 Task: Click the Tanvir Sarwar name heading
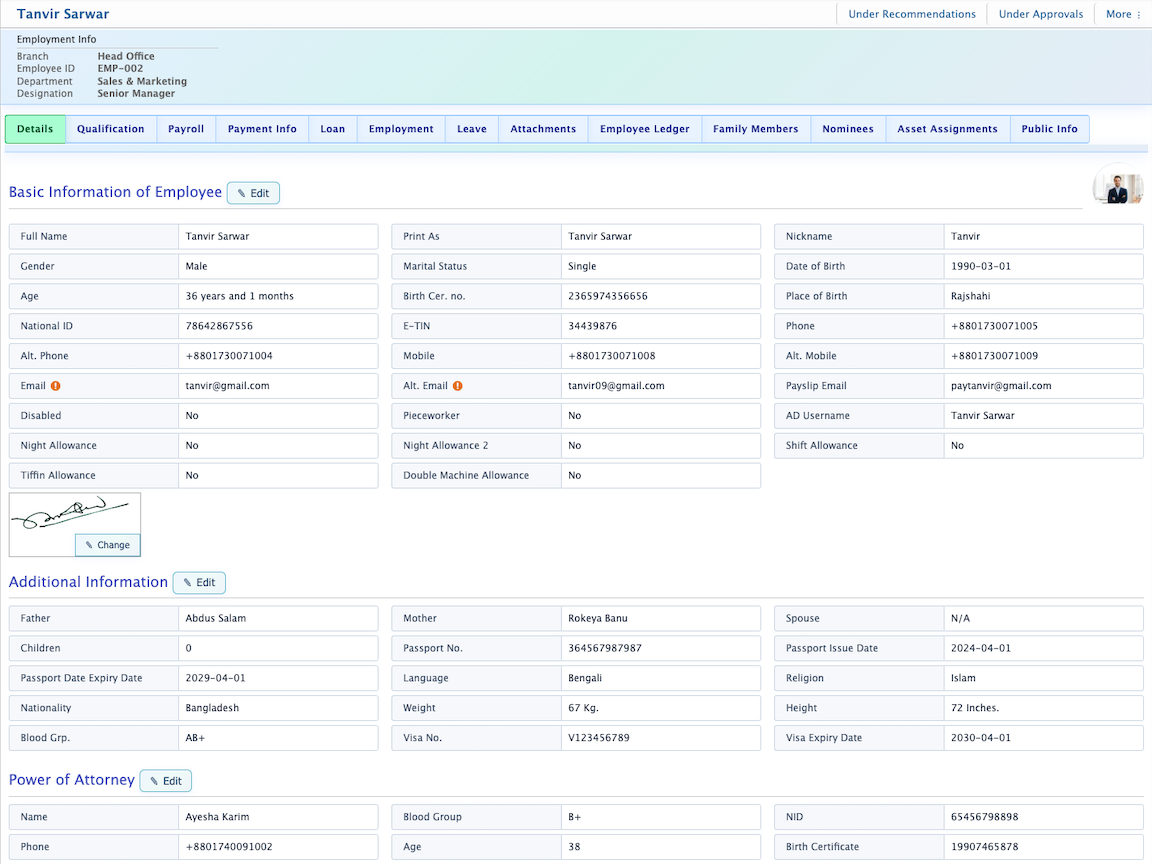(63, 14)
